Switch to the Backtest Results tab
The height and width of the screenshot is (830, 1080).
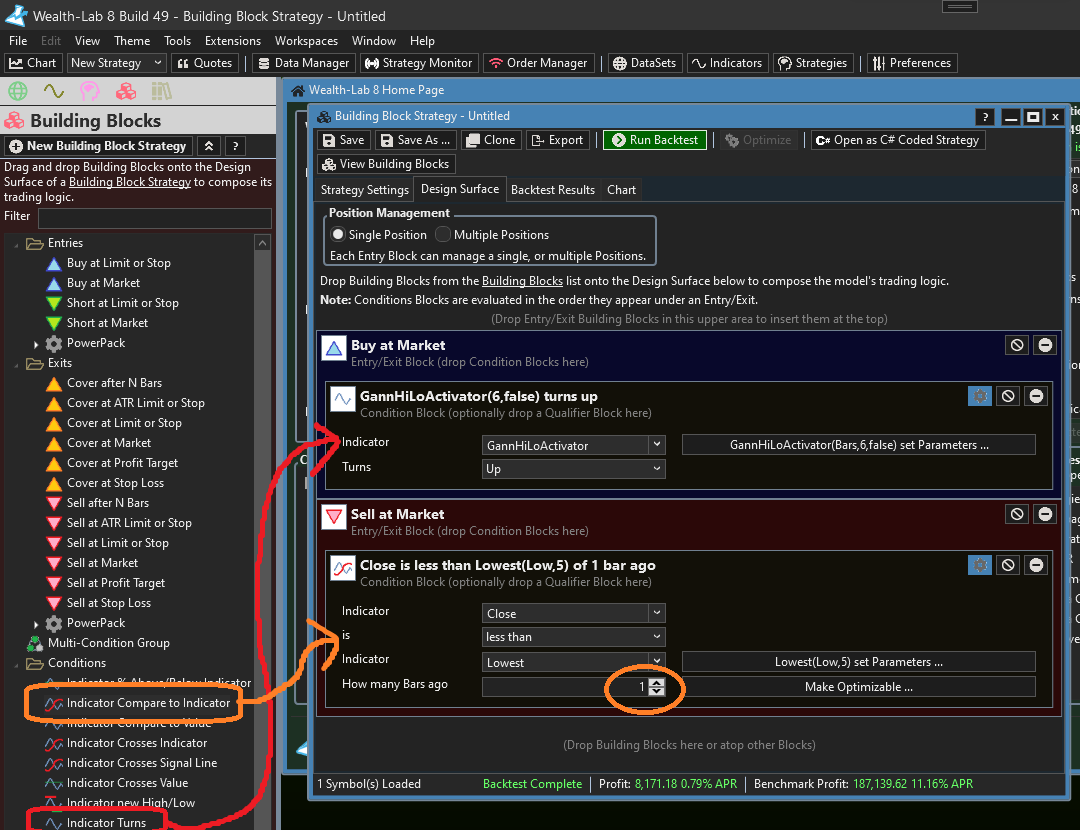tap(552, 190)
